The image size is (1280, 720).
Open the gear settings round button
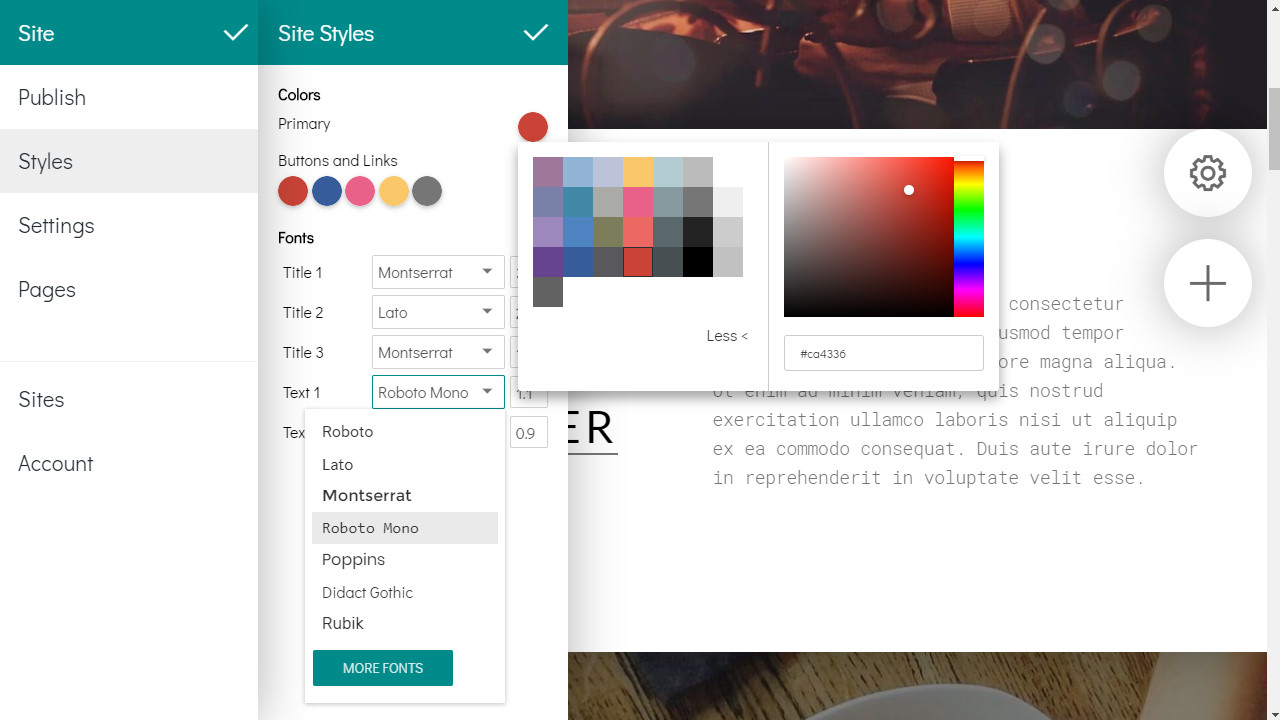tap(1207, 173)
